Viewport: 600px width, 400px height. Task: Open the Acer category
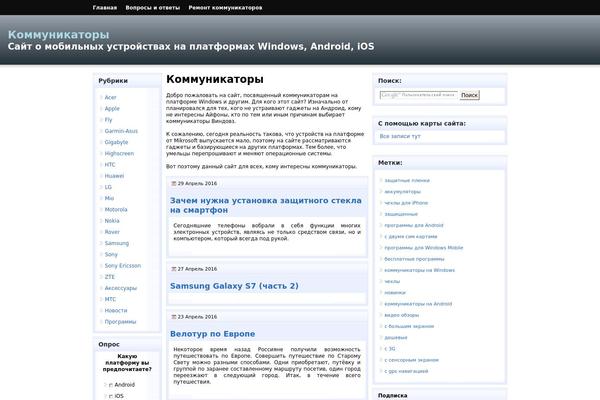pyautogui.click(x=111, y=98)
